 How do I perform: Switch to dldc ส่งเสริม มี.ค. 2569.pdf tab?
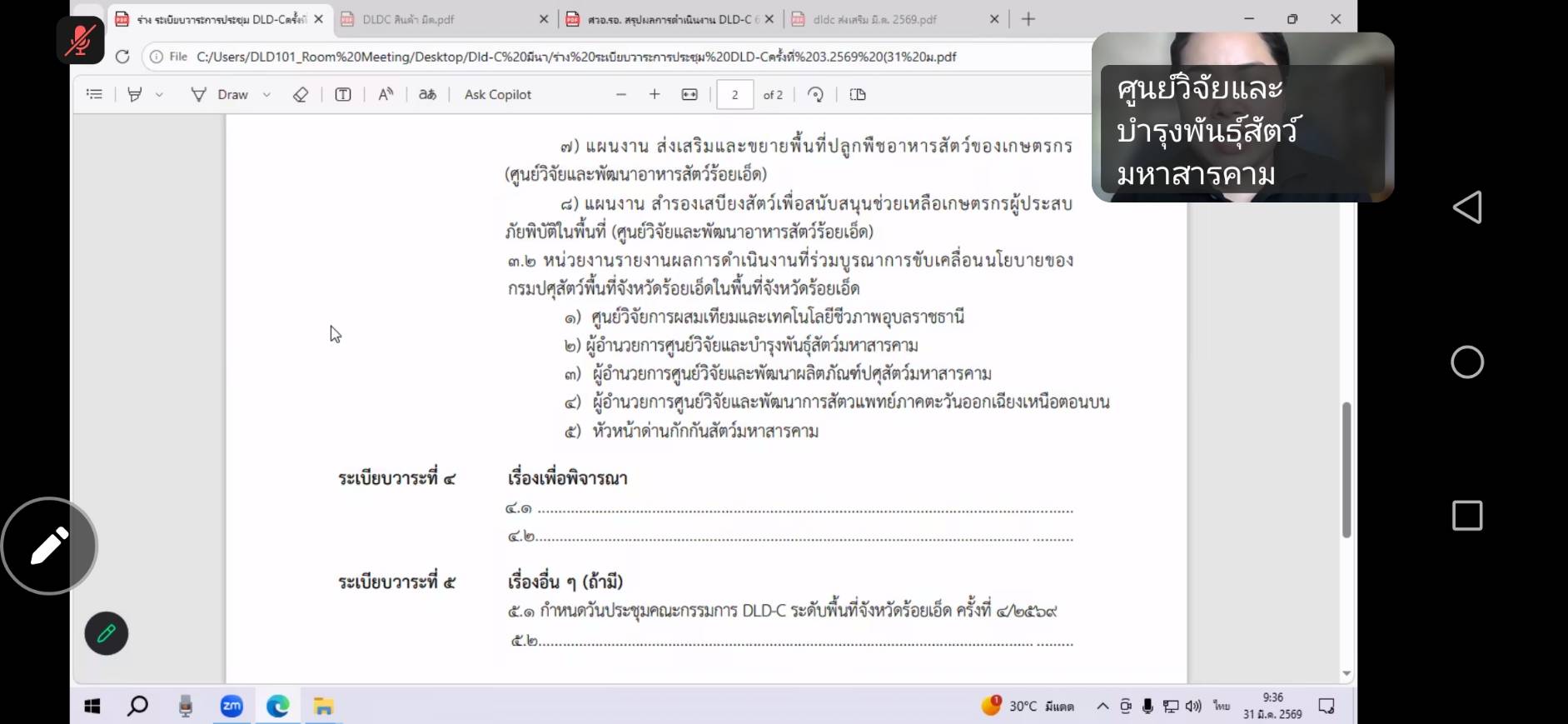883,19
